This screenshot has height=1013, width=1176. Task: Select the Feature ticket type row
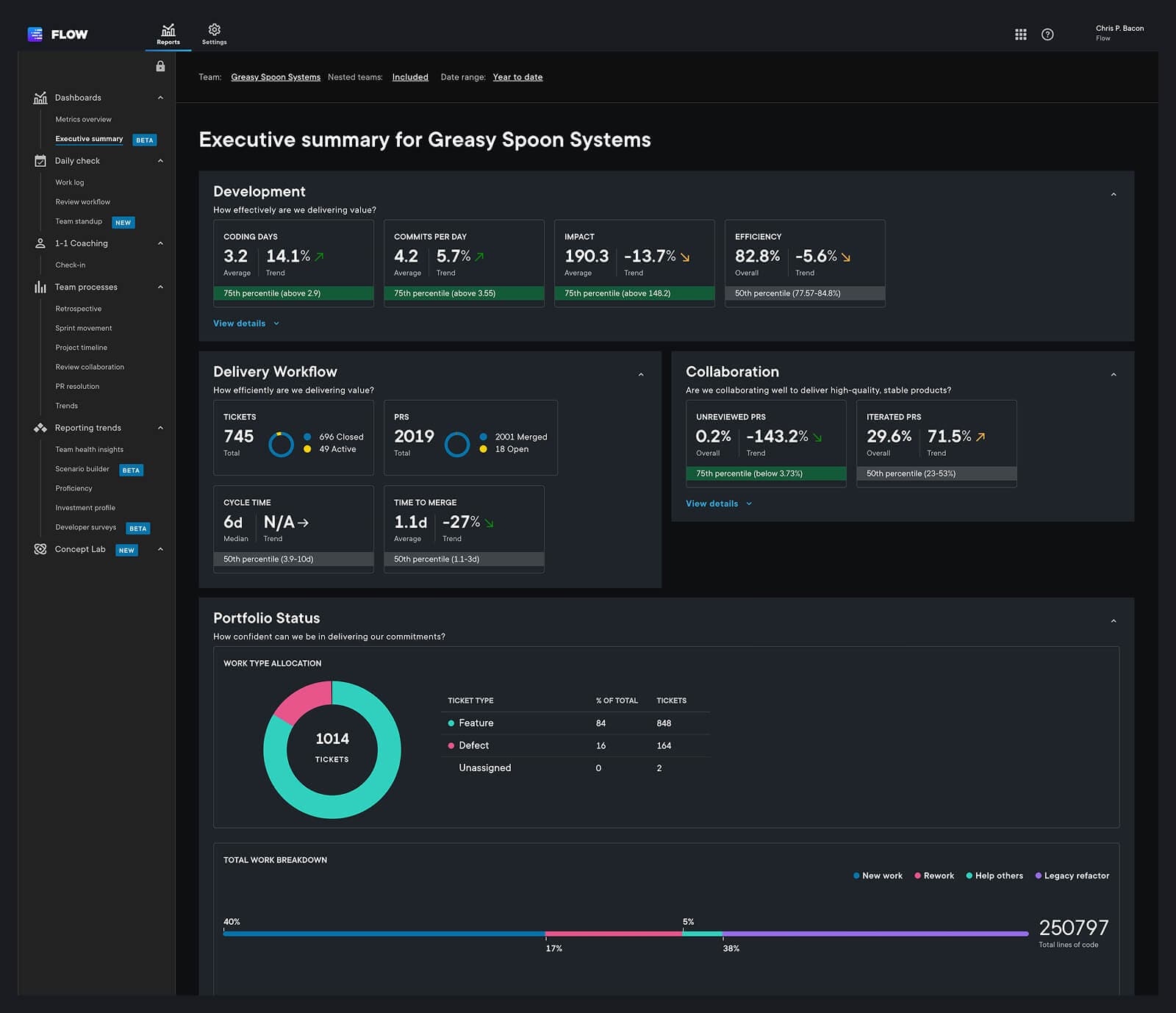pos(576,723)
